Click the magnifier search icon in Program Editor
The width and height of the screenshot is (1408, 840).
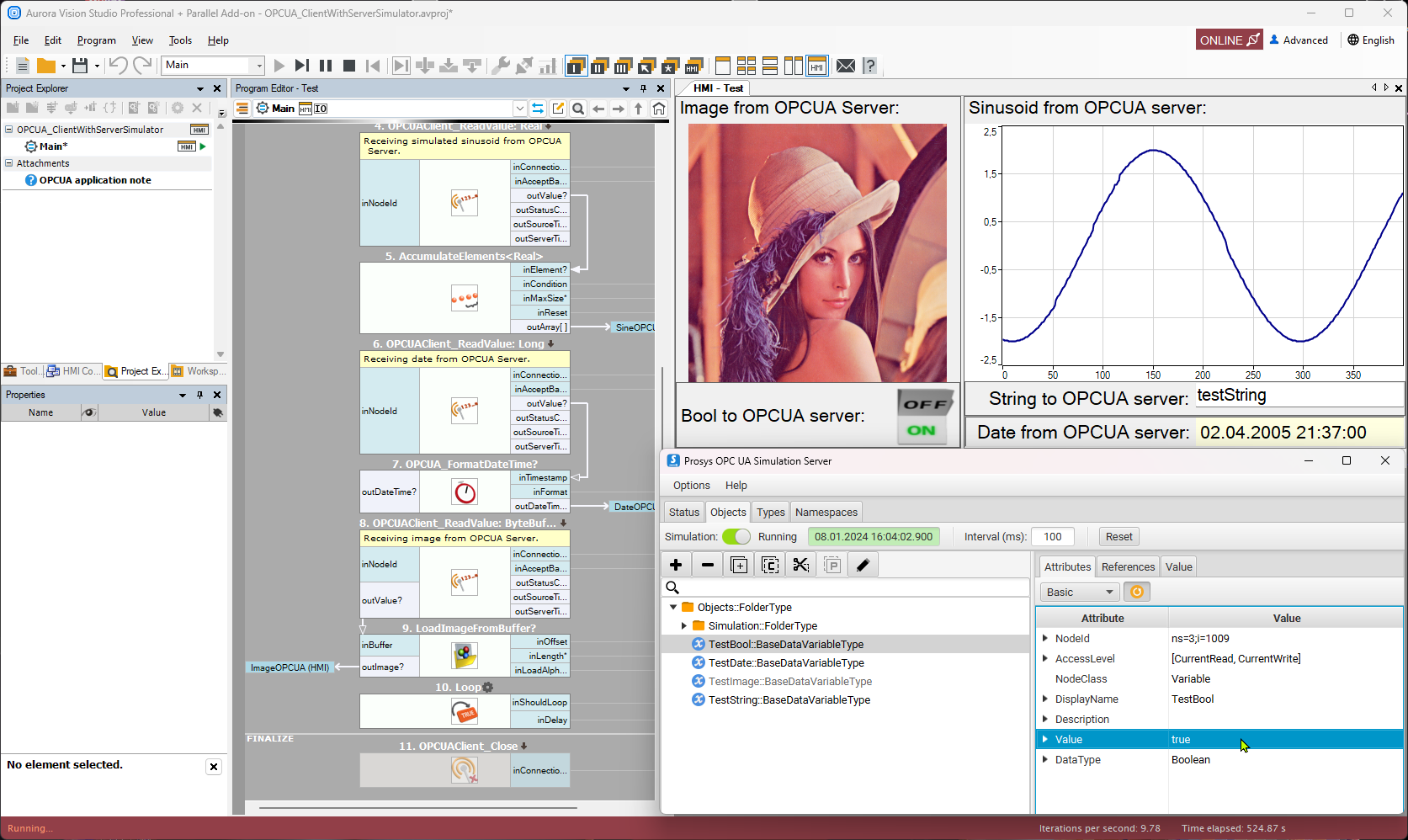pos(578,109)
